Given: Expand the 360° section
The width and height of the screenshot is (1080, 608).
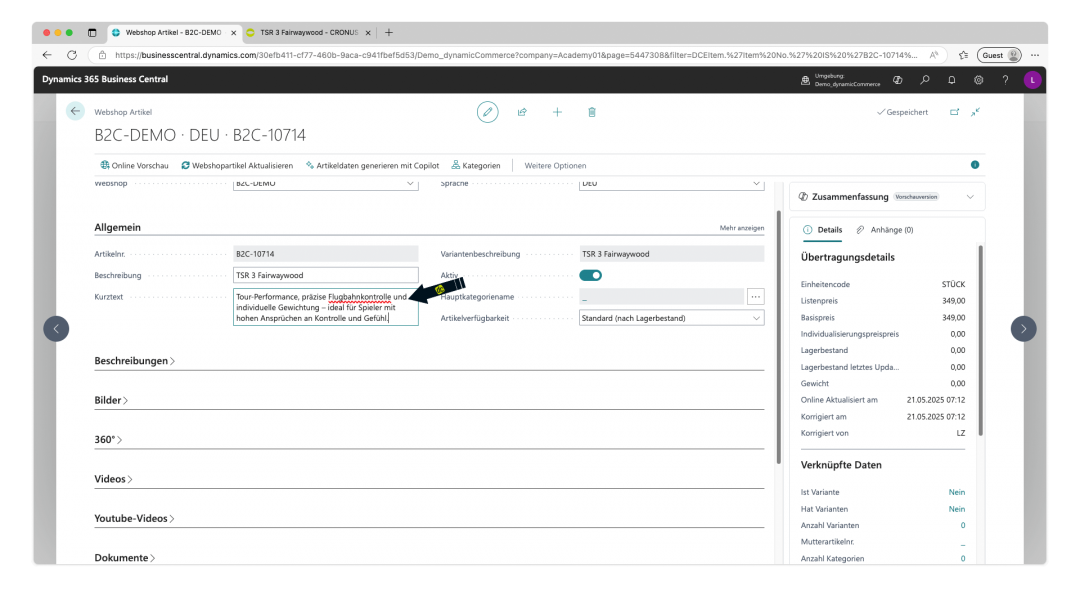Looking at the screenshot, I should point(108,439).
